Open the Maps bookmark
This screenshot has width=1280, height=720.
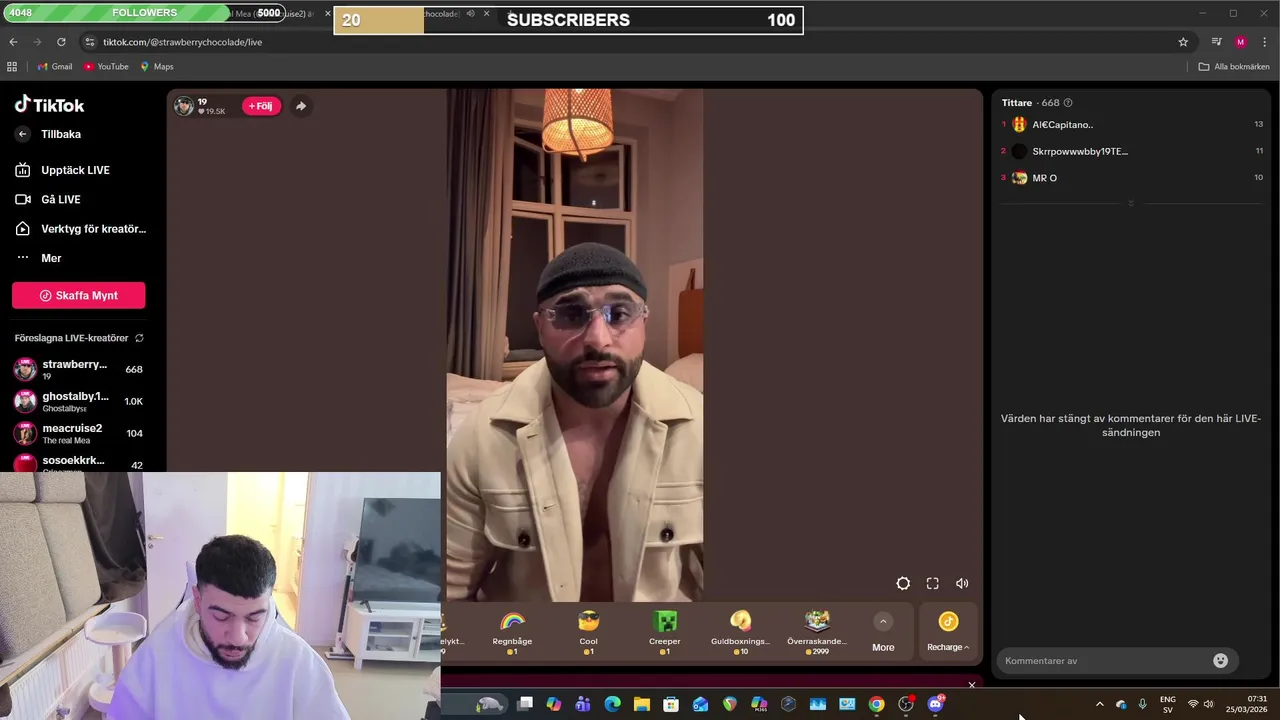point(157,67)
